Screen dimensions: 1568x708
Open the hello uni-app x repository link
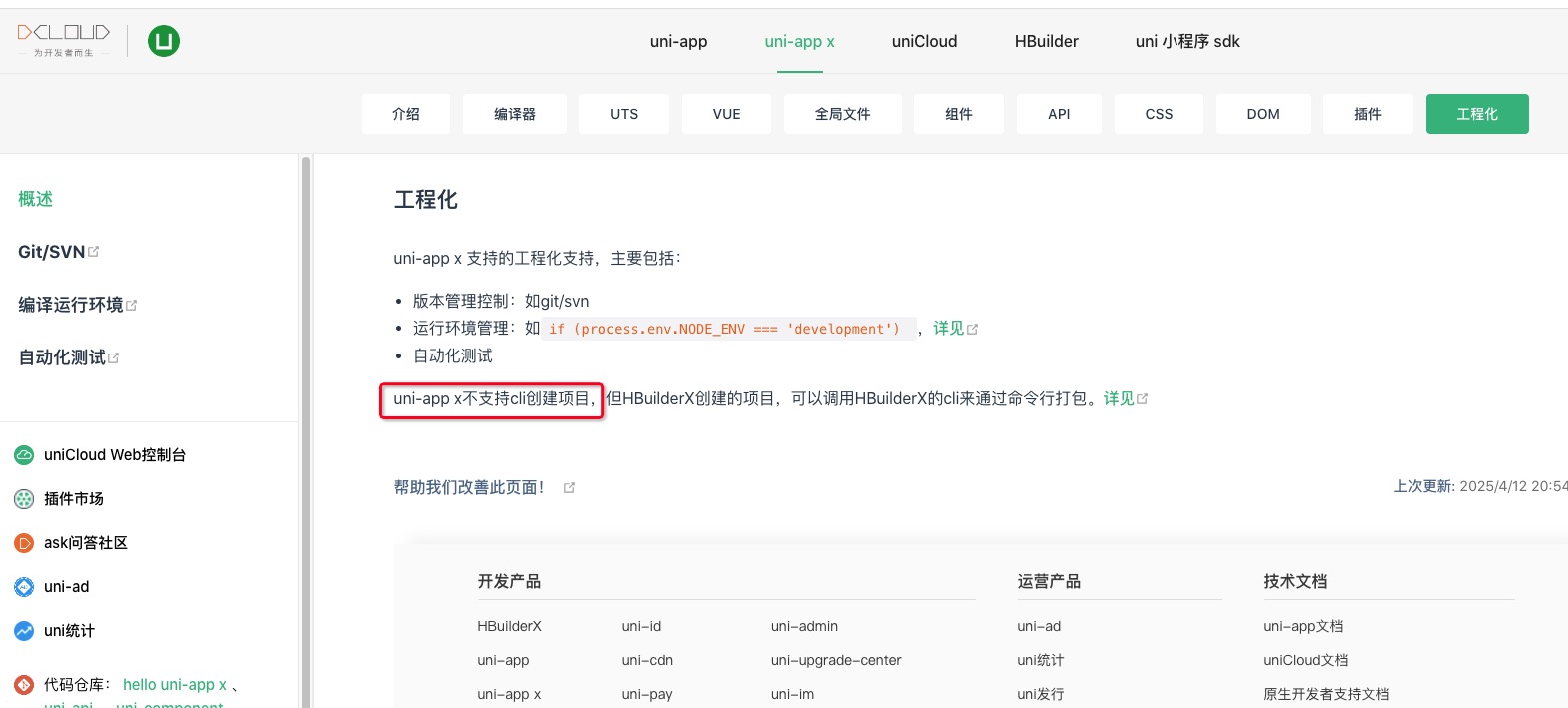click(x=174, y=685)
